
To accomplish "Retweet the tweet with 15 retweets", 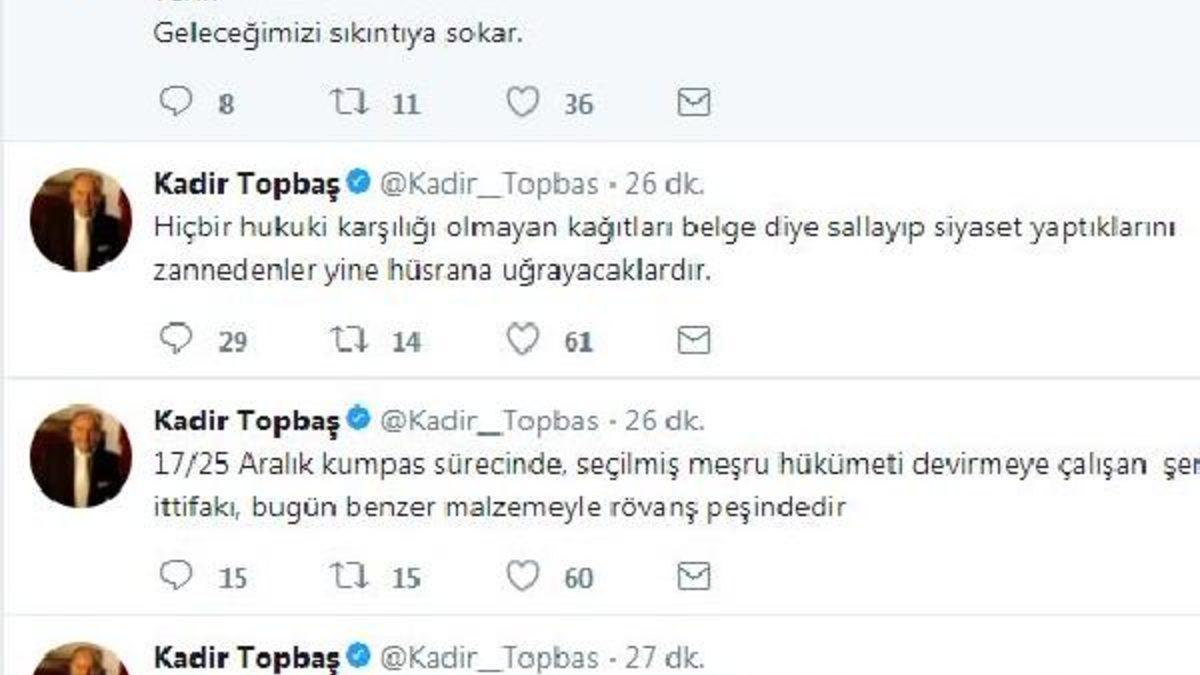I will 349,576.
